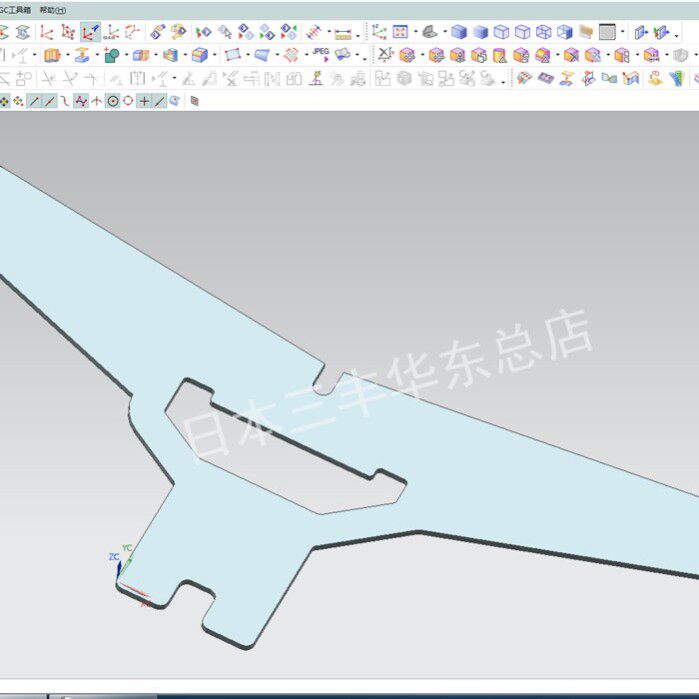Expand the dropdown beside the Unite tool
The height and width of the screenshot is (699, 699).
127,55
